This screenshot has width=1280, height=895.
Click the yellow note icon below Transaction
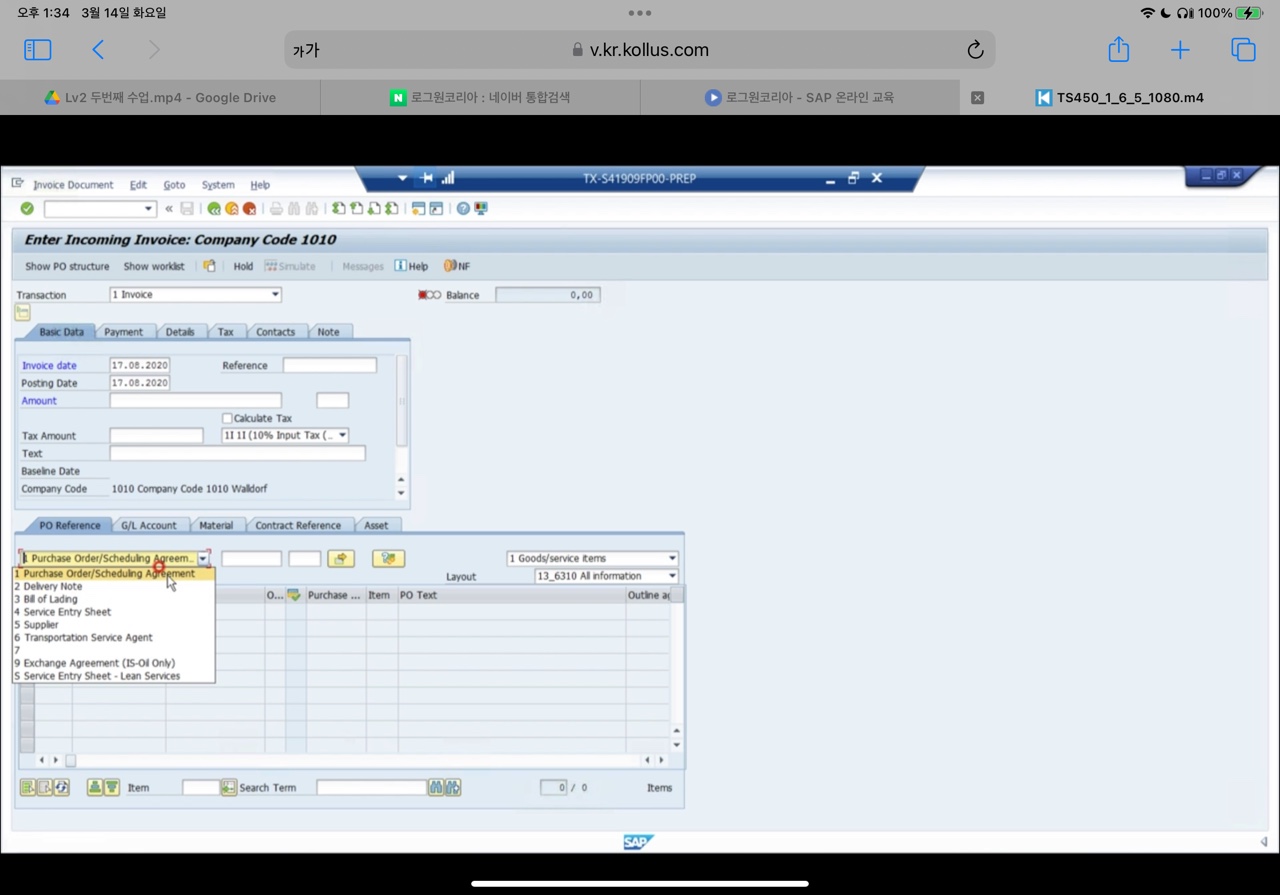coord(23,313)
